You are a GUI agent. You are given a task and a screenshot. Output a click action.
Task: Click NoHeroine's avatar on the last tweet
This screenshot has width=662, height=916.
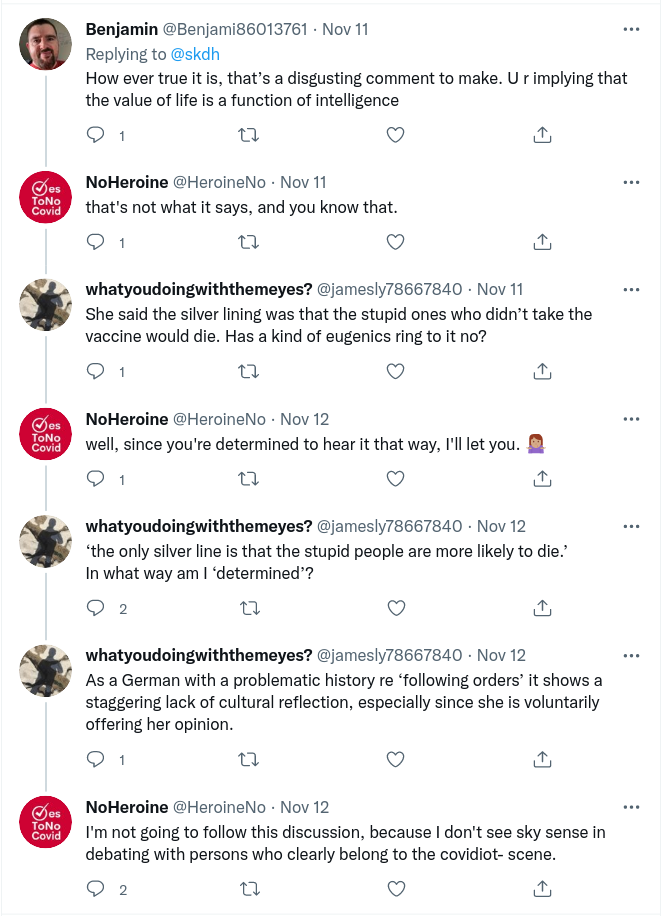[x=46, y=823]
